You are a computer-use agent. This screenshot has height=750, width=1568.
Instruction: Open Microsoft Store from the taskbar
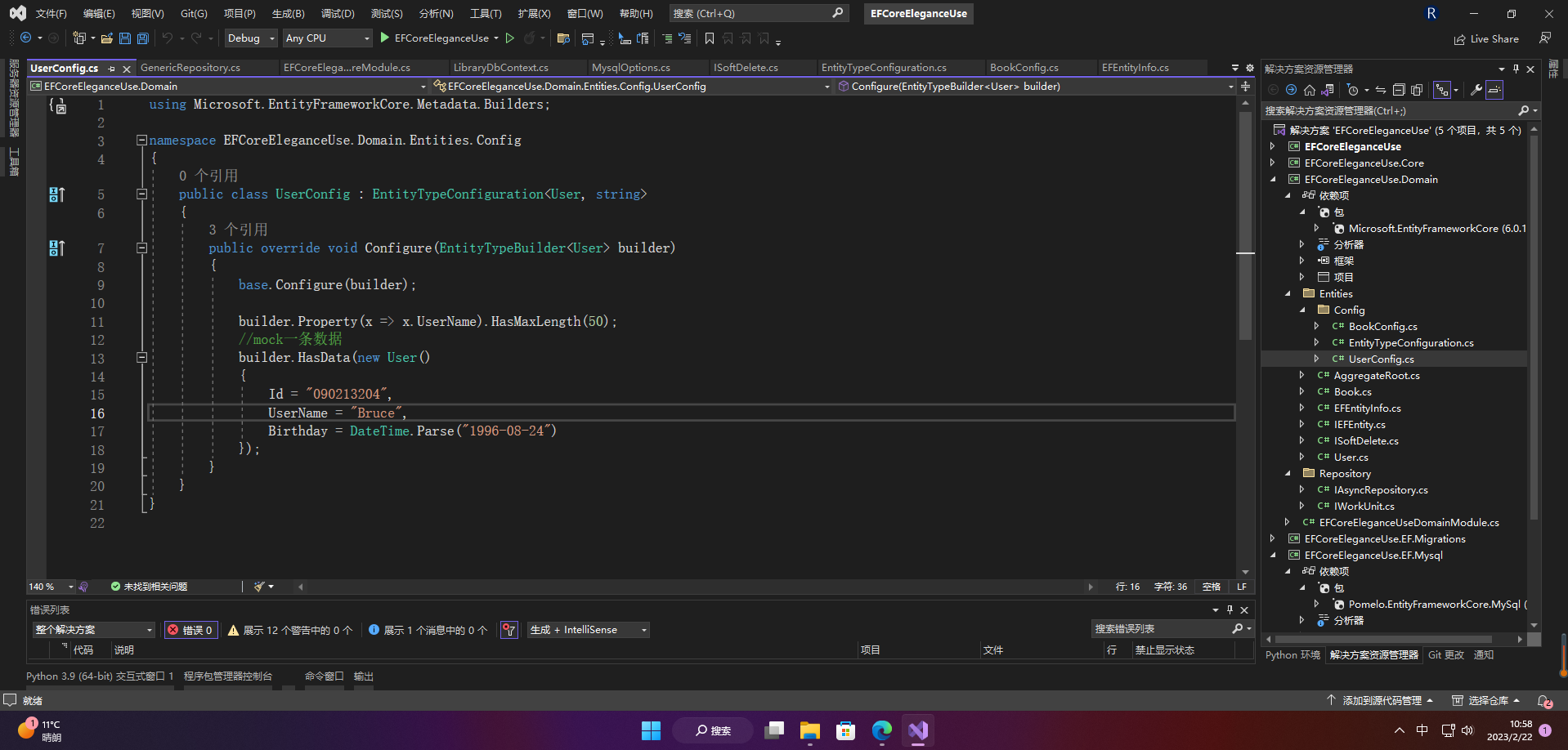tap(846, 730)
